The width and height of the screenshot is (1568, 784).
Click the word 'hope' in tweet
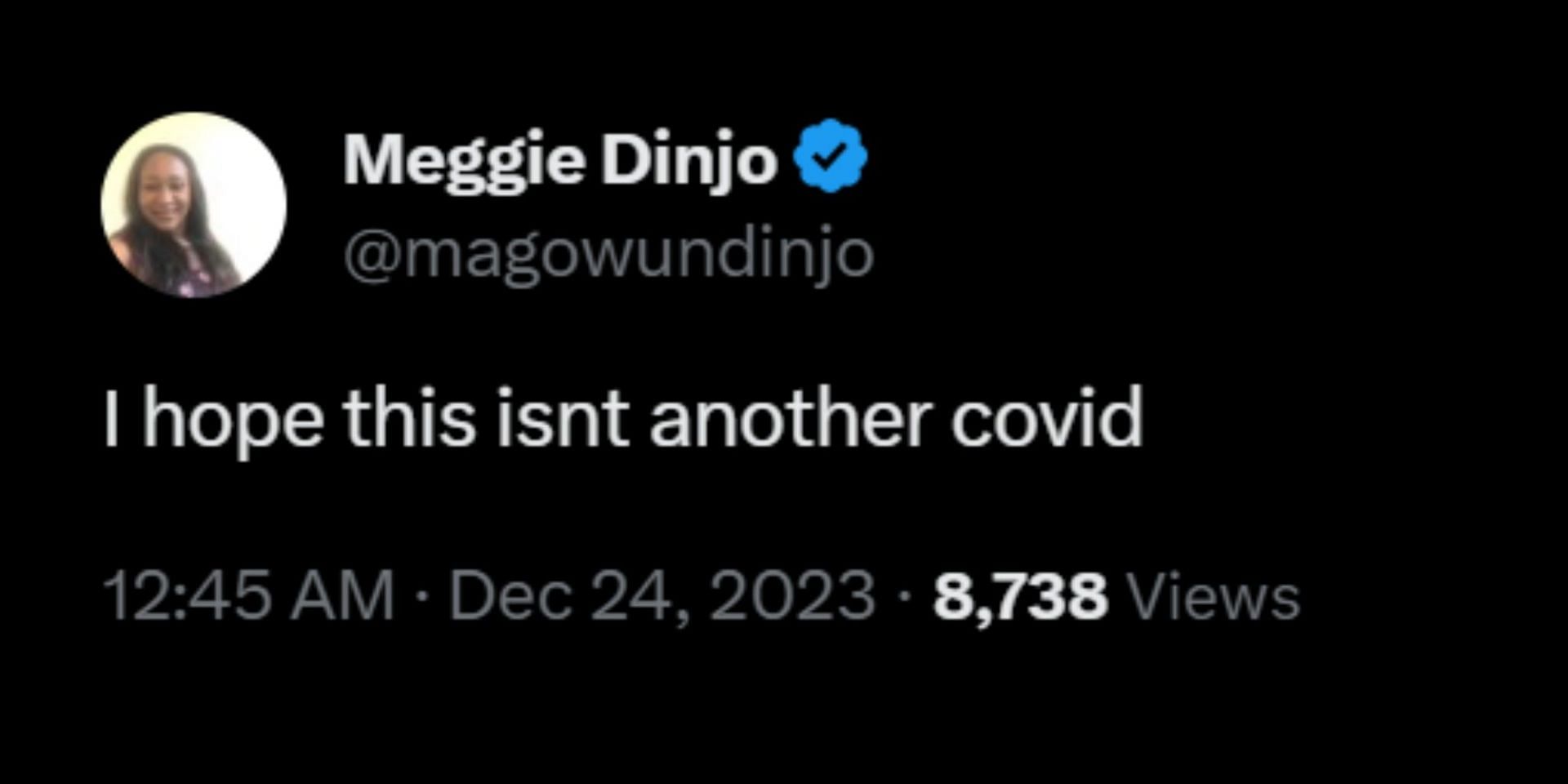coord(234,422)
